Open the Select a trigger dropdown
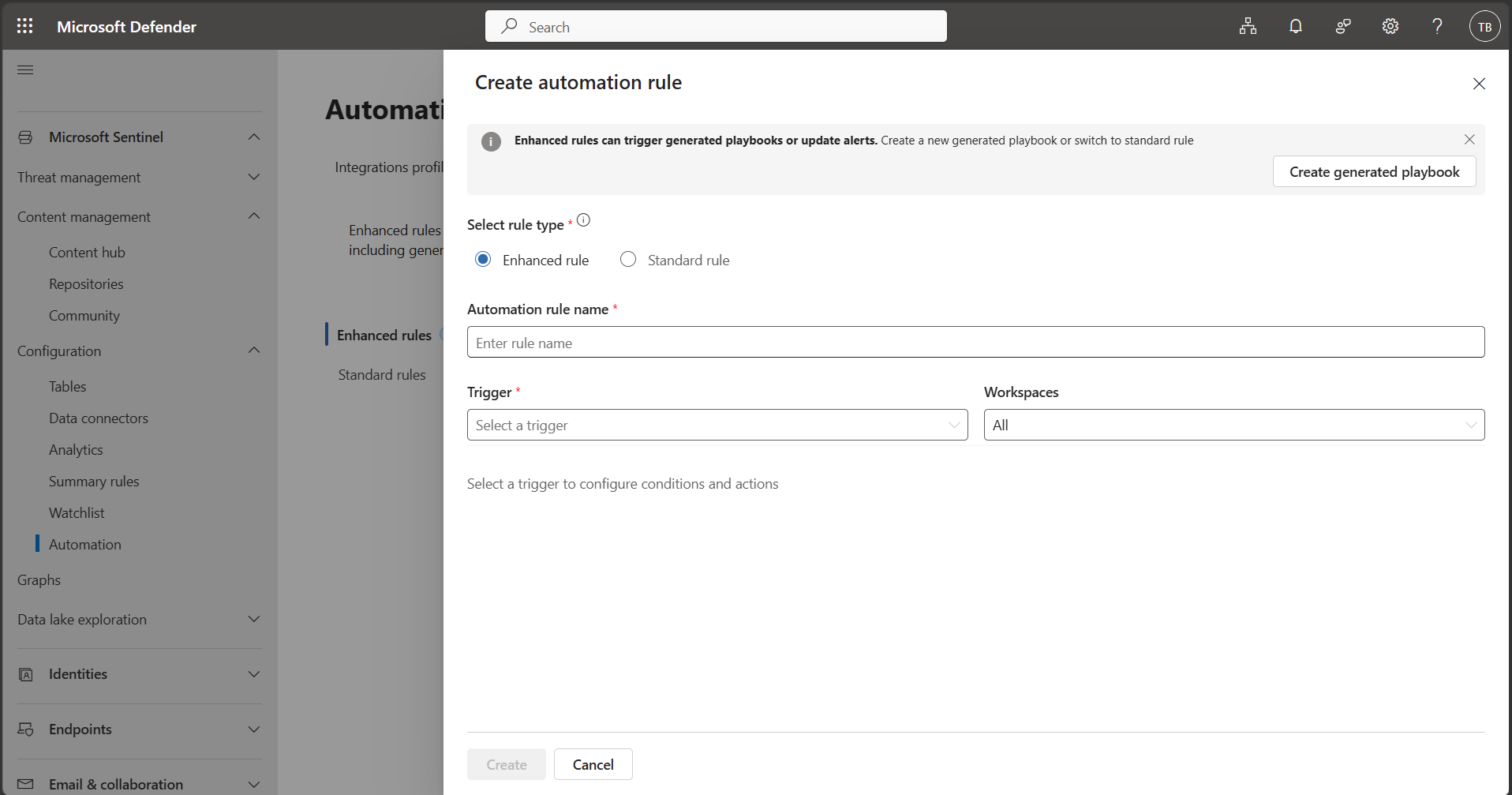This screenshot has width=1512, height=795. [717, 425]
